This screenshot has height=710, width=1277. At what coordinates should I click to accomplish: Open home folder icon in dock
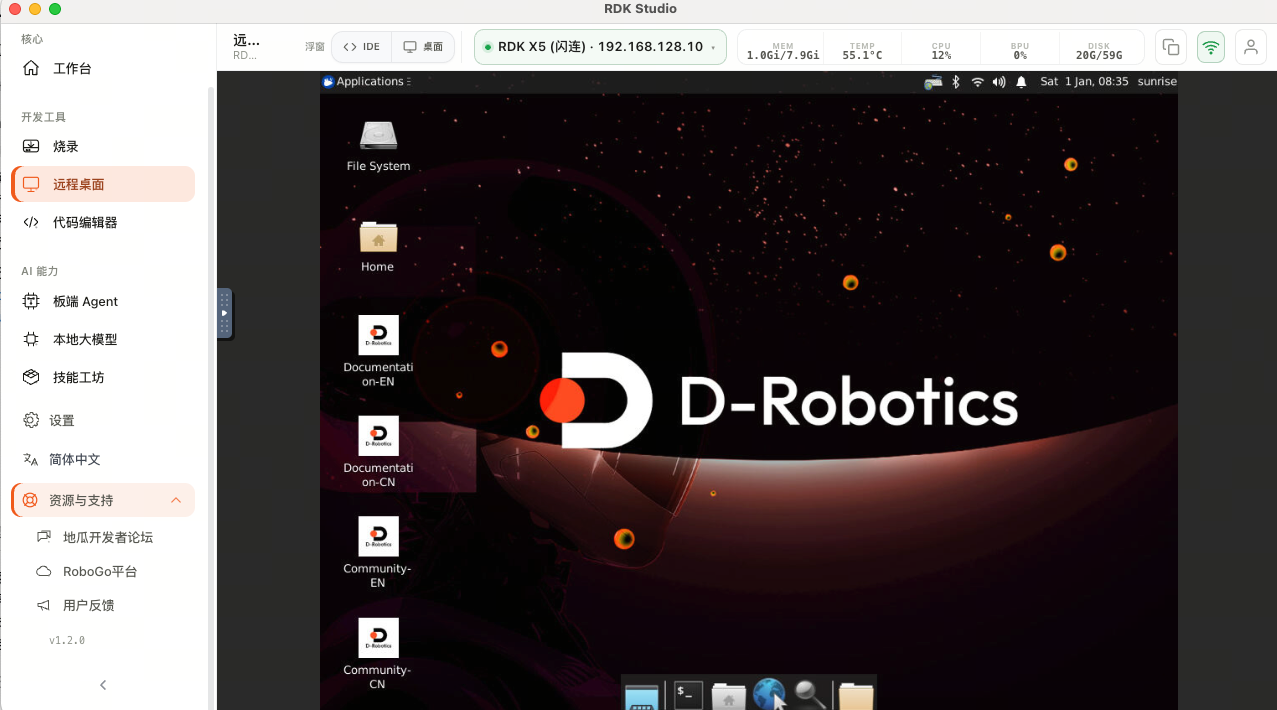point(728,696)
